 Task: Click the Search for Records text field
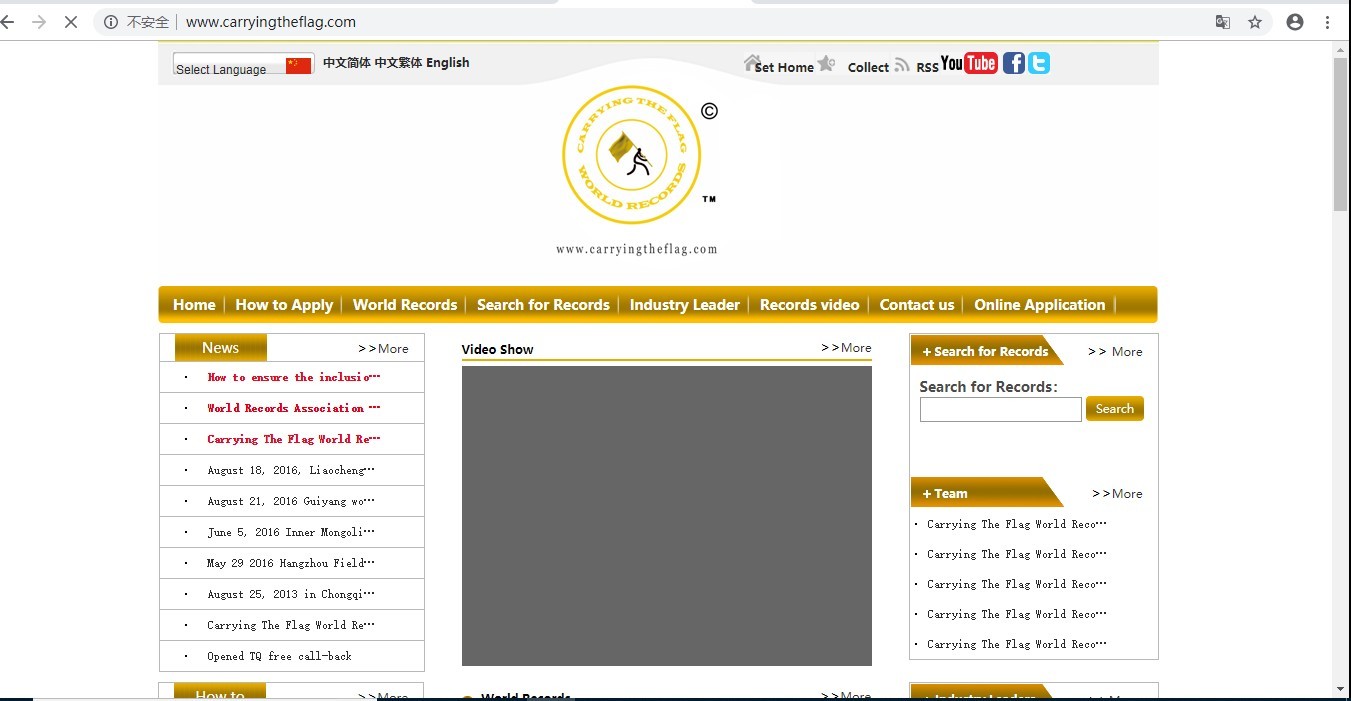point(1000,409)
